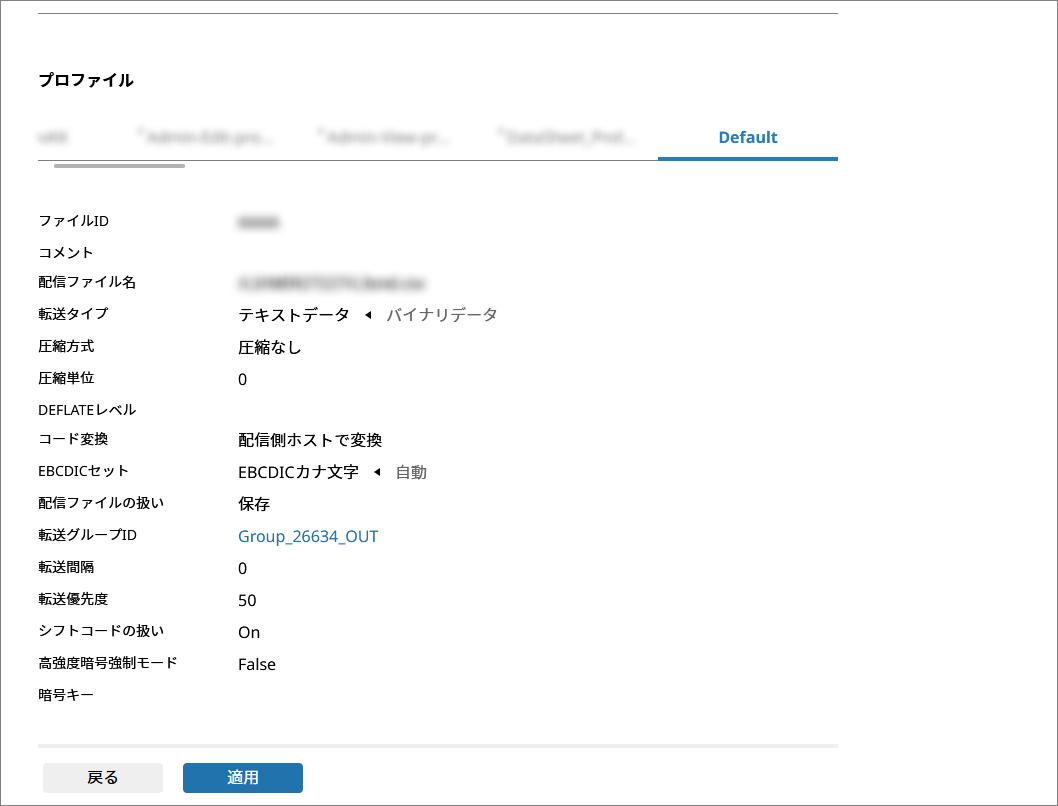The image size is (1058, 806).
Task: Click the 高強度暗号強制モード False value
Action: [x=256, y=664]
